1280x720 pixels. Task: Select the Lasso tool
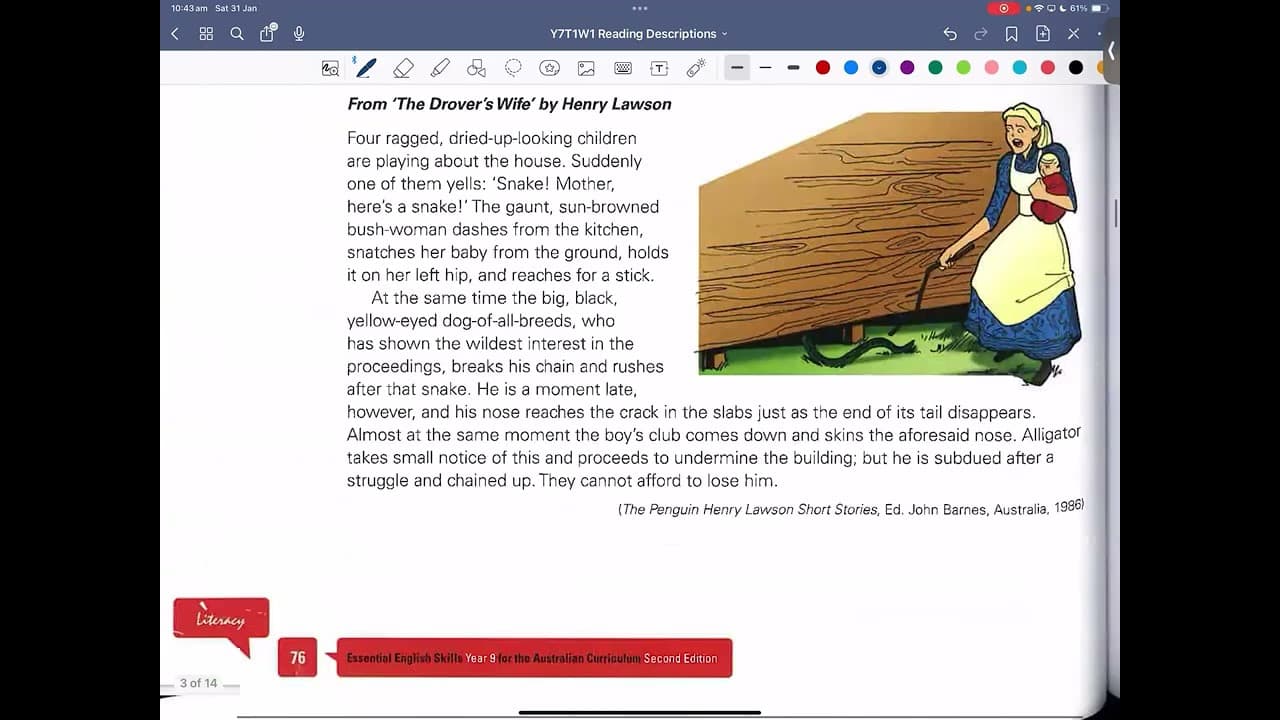[x=513, y=68]
